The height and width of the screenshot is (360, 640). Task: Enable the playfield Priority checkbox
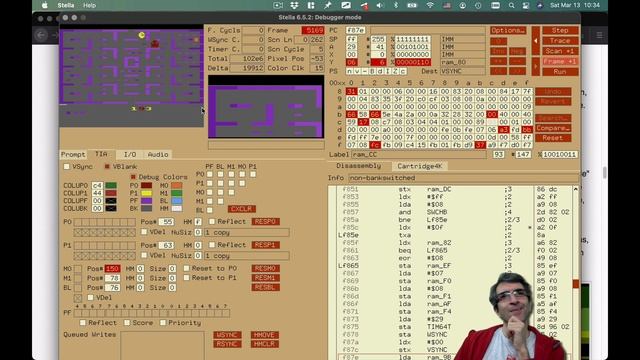click(x=163, y=322)
